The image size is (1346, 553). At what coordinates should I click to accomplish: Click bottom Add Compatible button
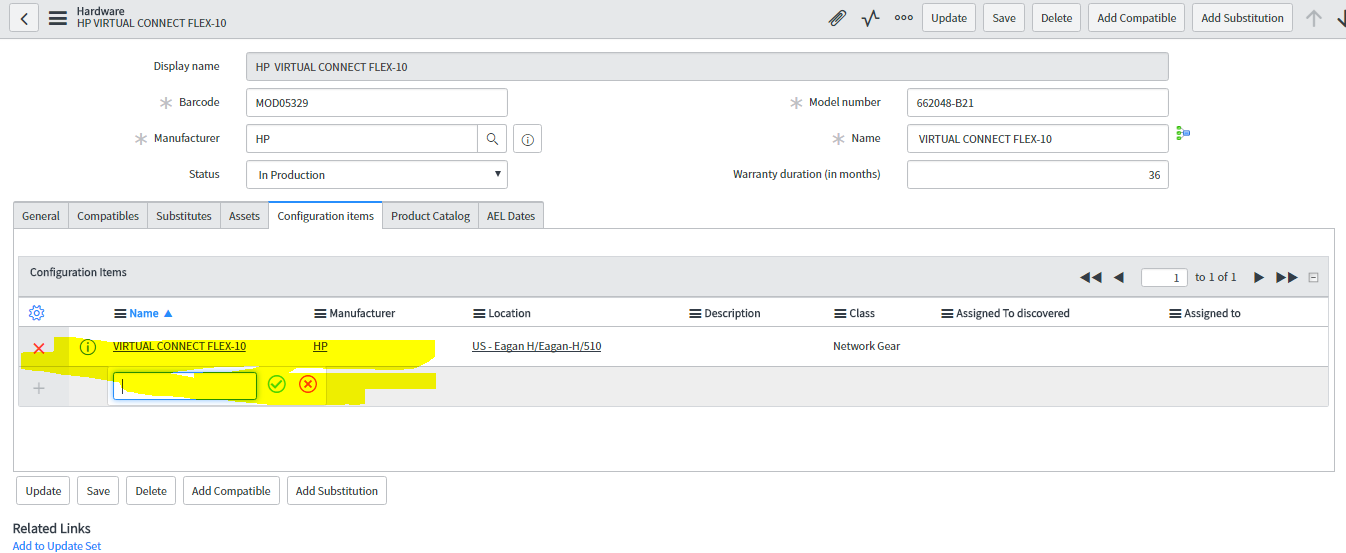[231, 491]
